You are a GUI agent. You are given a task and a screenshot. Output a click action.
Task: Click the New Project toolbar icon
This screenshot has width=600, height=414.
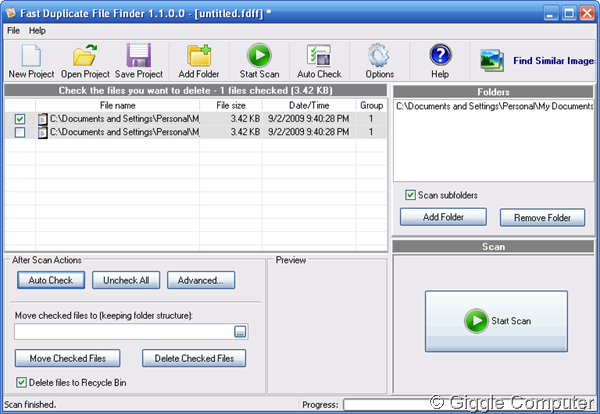31,56
